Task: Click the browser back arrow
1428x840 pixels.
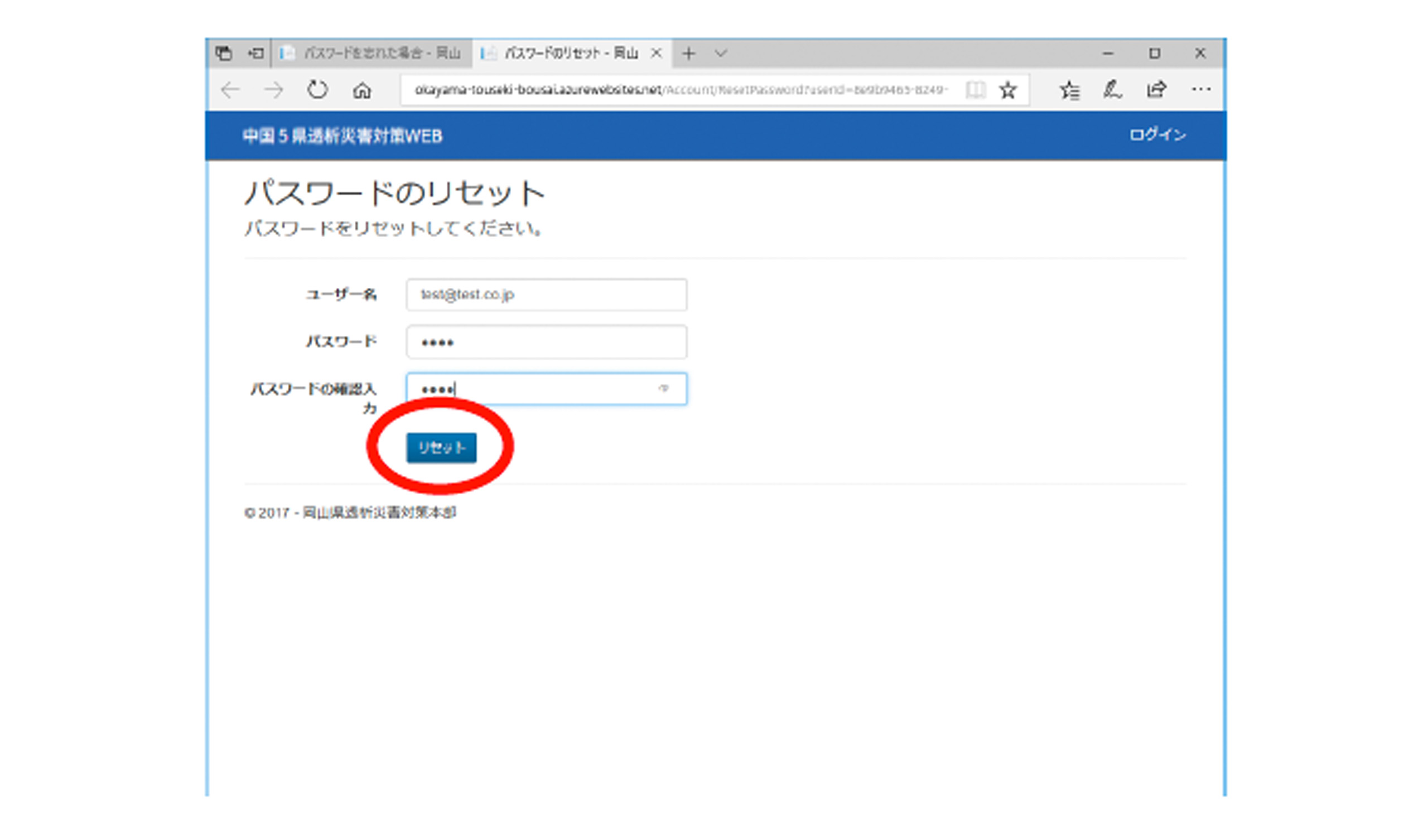Action: click(230, 90)
